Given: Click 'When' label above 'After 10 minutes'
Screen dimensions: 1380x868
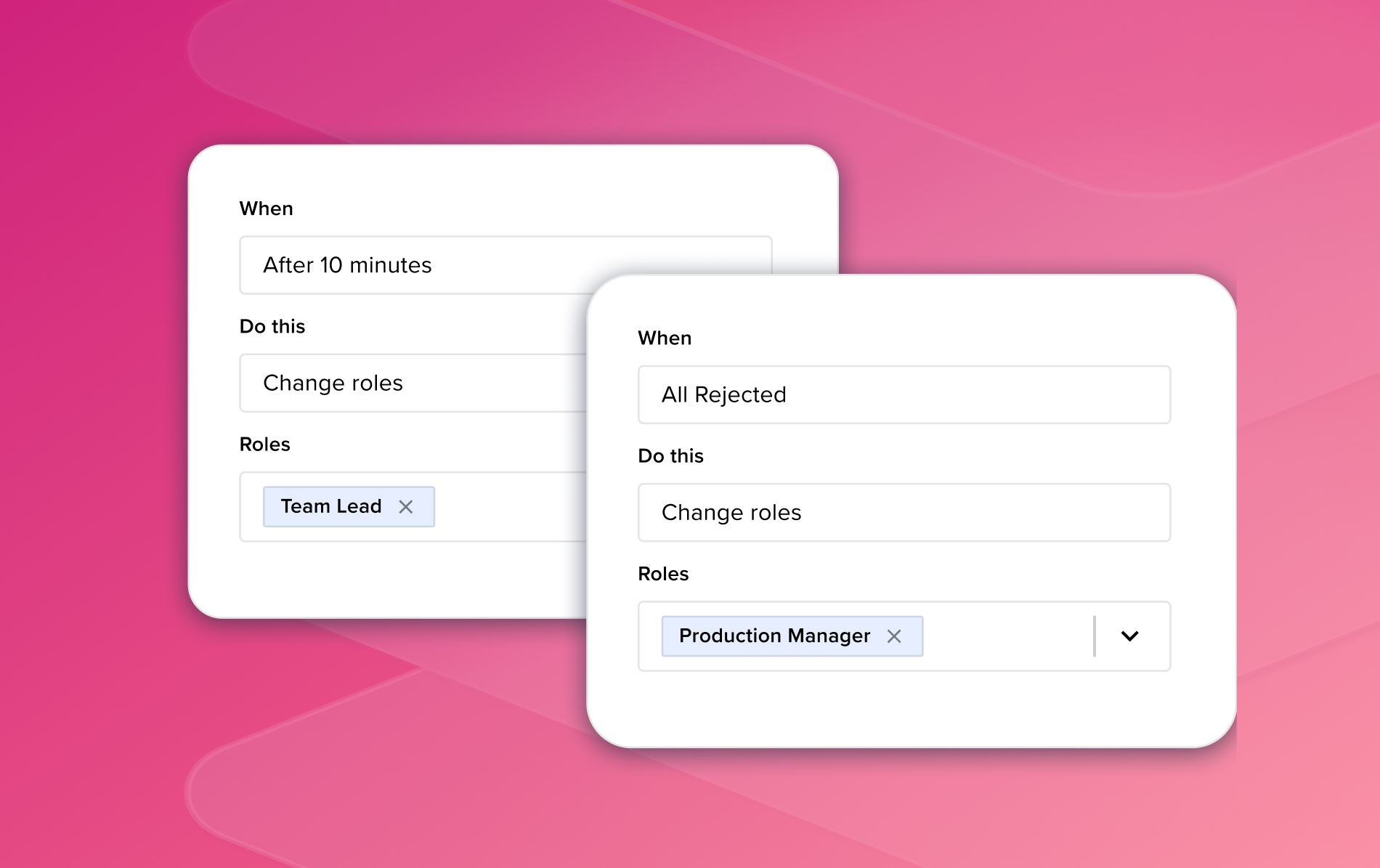Looking at the screenshot, I should tap(267, 208).
